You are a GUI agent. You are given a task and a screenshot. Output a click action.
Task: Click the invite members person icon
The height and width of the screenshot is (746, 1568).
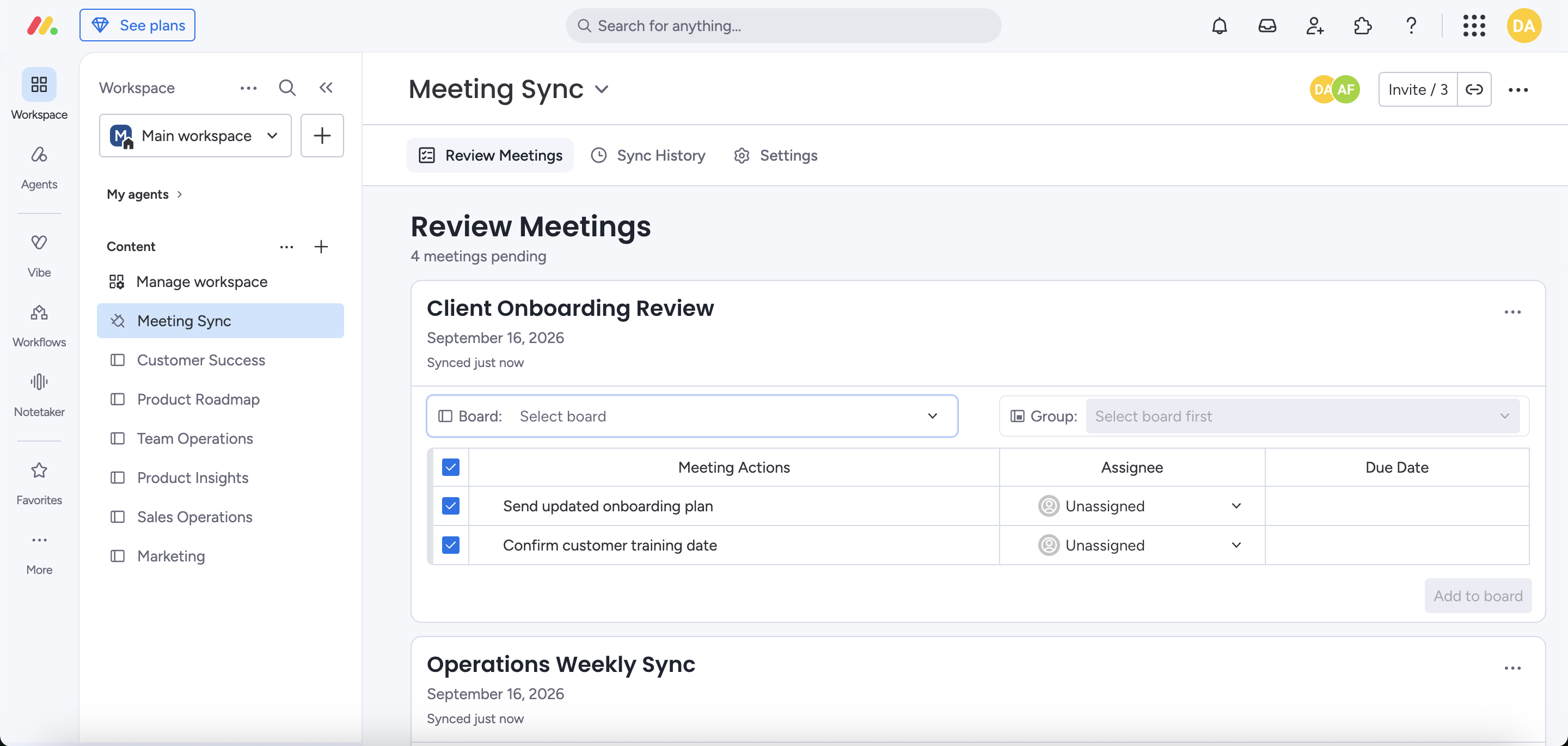click(1315, 26)
